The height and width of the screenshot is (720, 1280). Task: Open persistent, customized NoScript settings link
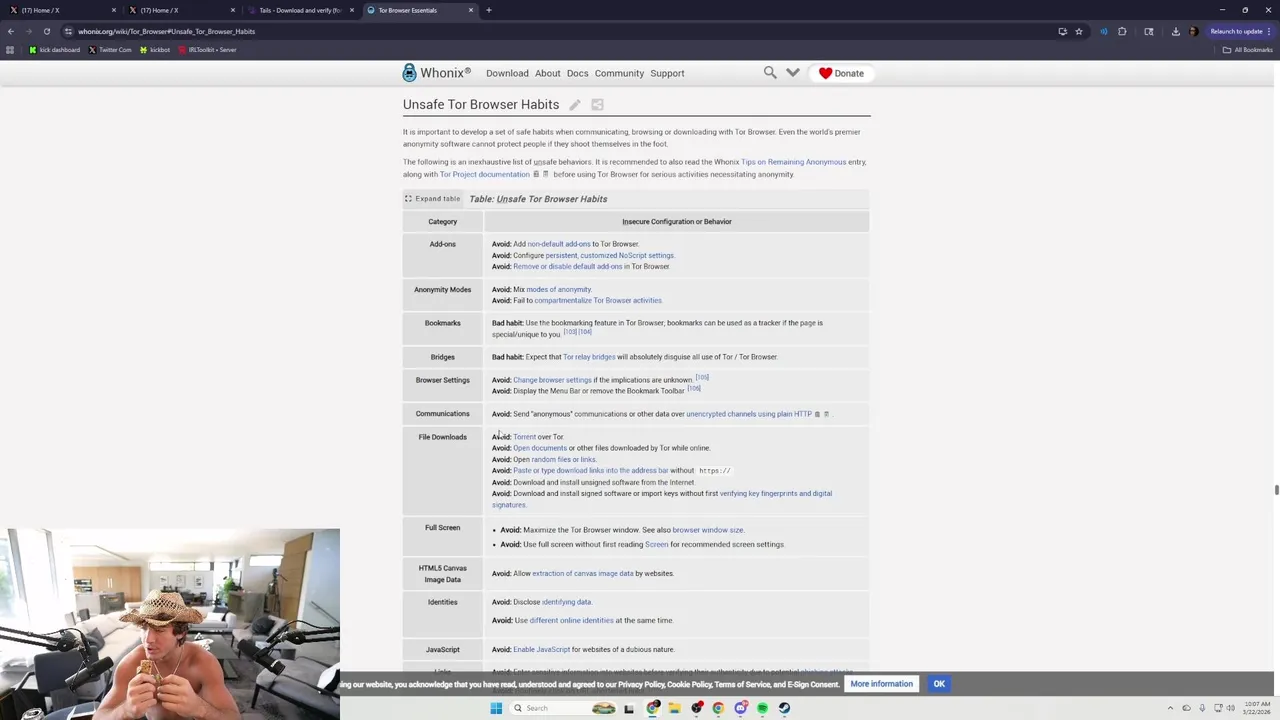point(610,255)
